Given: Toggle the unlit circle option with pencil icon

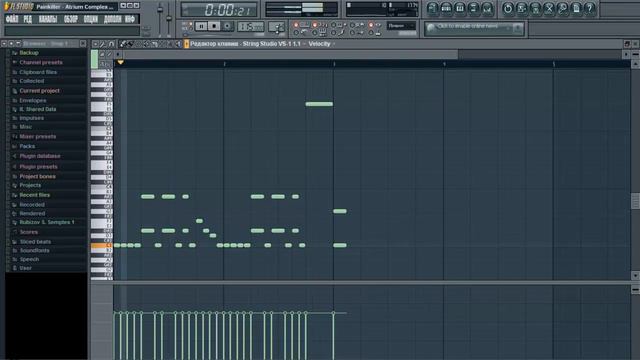Looking at the screenshot, I should pos(333,33).
